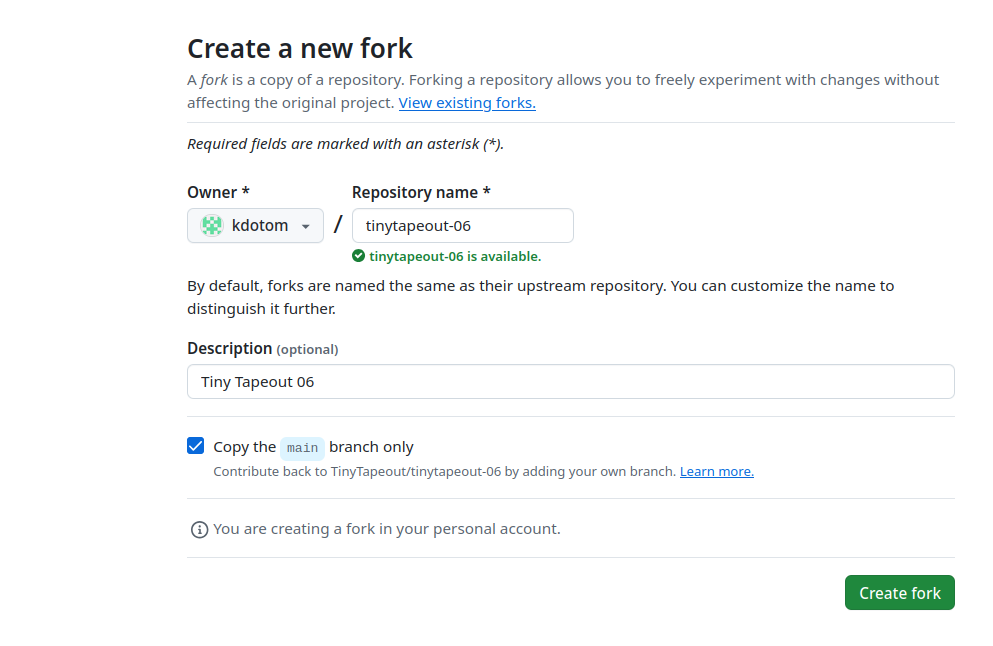Click the "tinytapeout-06 is available" message
993x646 pixels.
pyautogui.click(x=455, y=257)
